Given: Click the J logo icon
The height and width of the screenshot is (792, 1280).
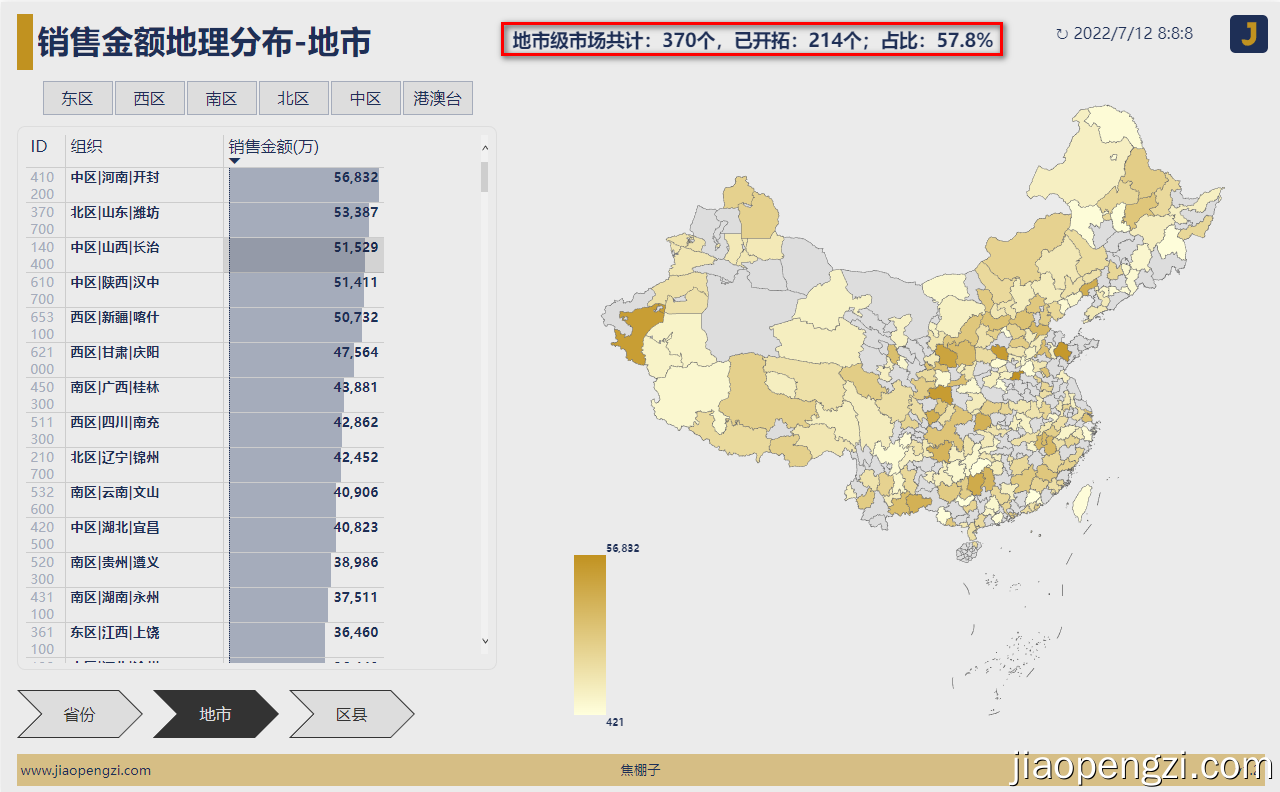Looking at the screenshot, I should pos(1248,34).
